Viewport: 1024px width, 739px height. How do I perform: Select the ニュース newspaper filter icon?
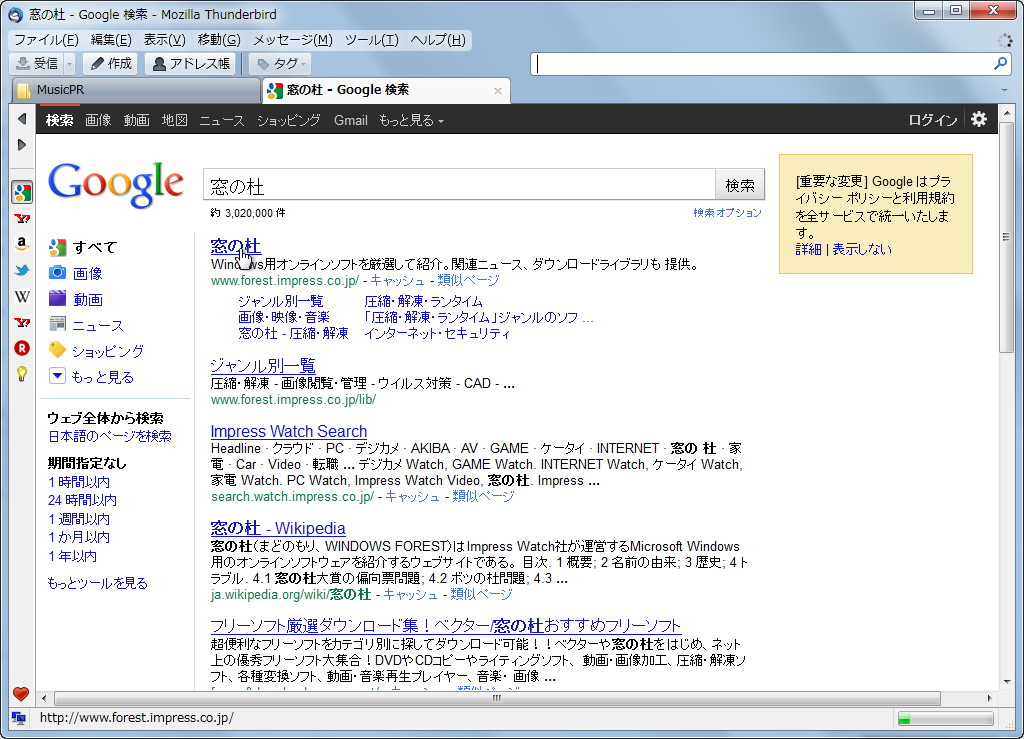tap(57, 324)
